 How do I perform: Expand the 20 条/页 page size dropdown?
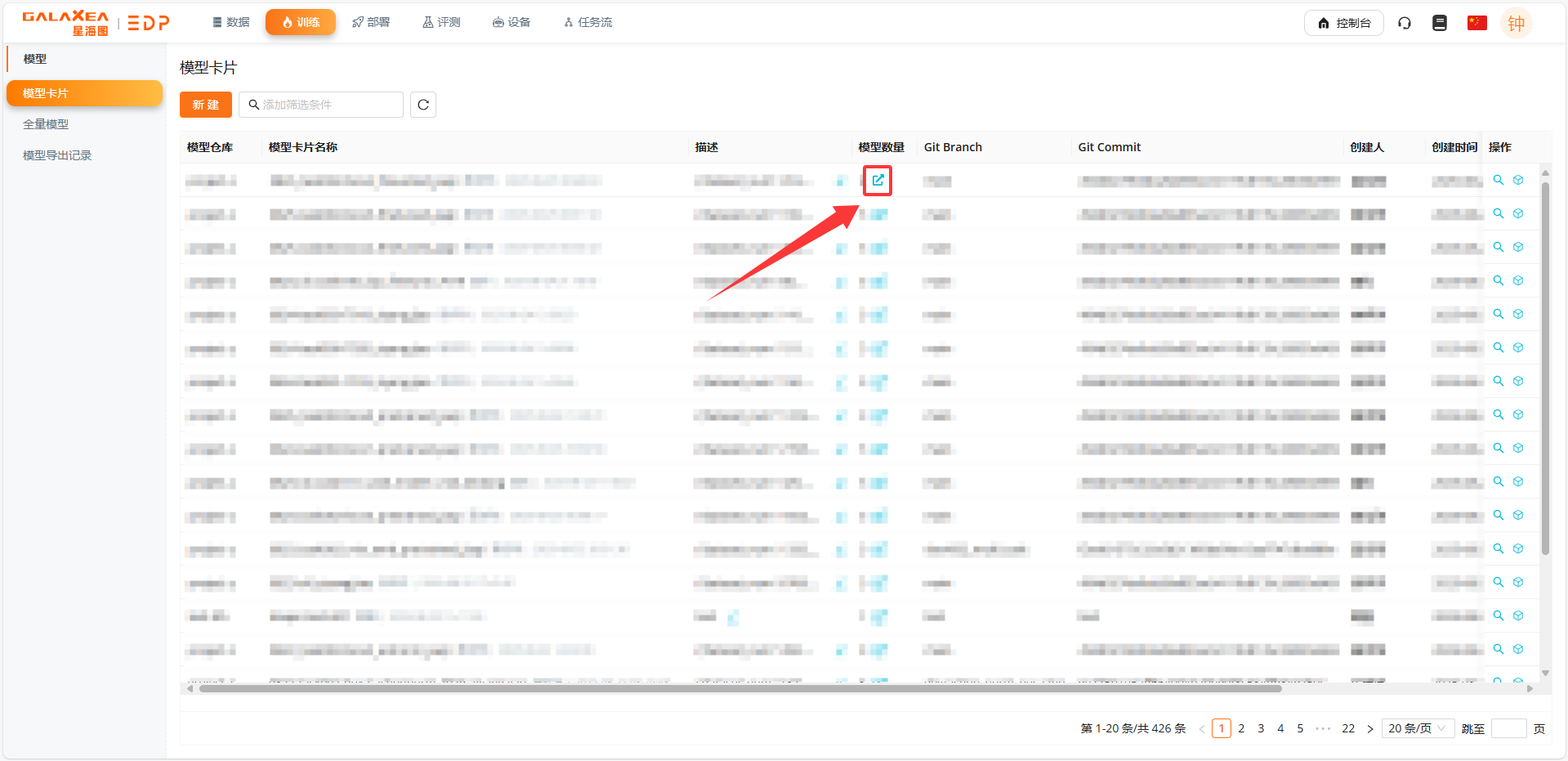click(1417, 728)
